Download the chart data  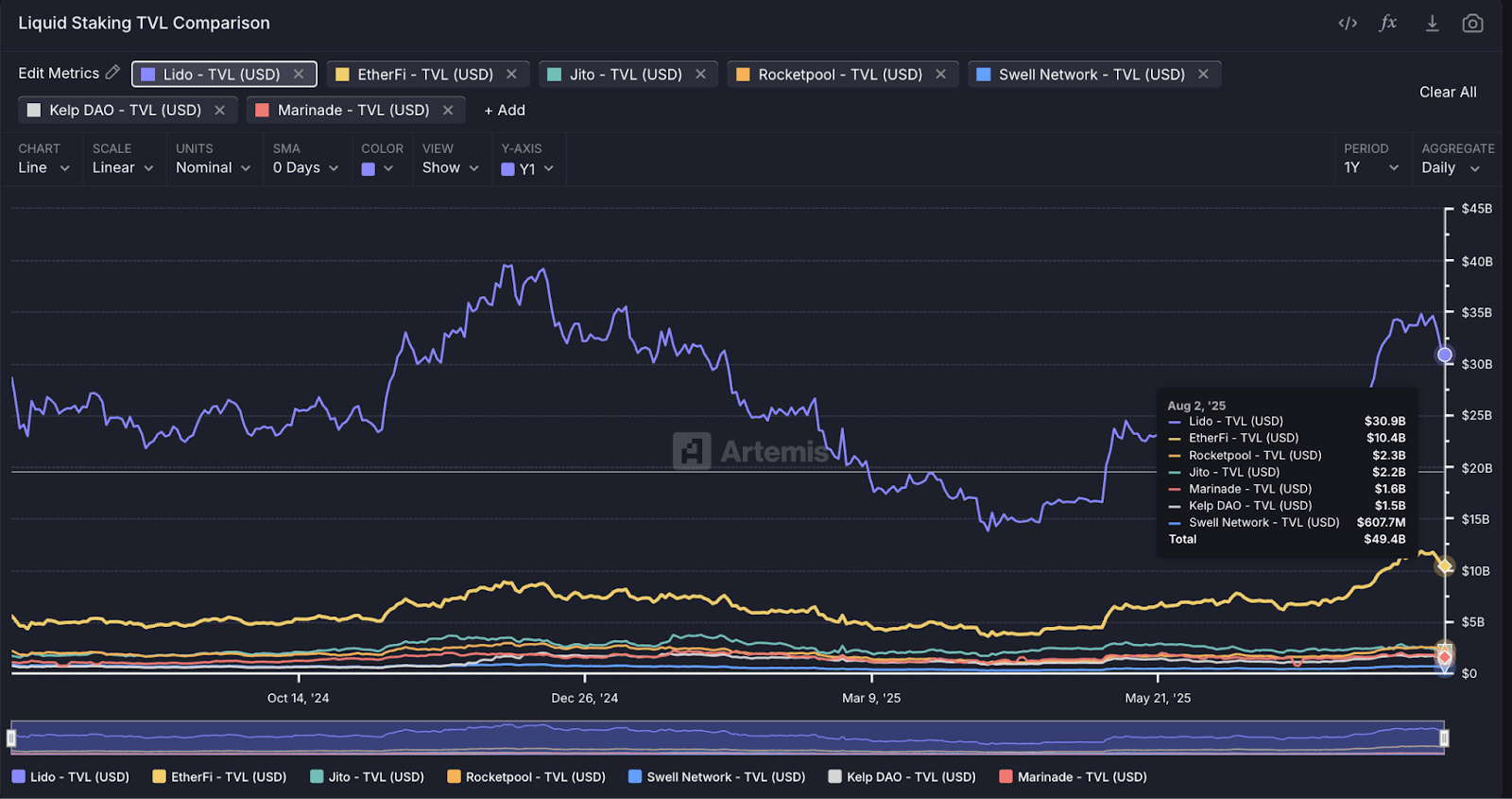[1433, 23]
